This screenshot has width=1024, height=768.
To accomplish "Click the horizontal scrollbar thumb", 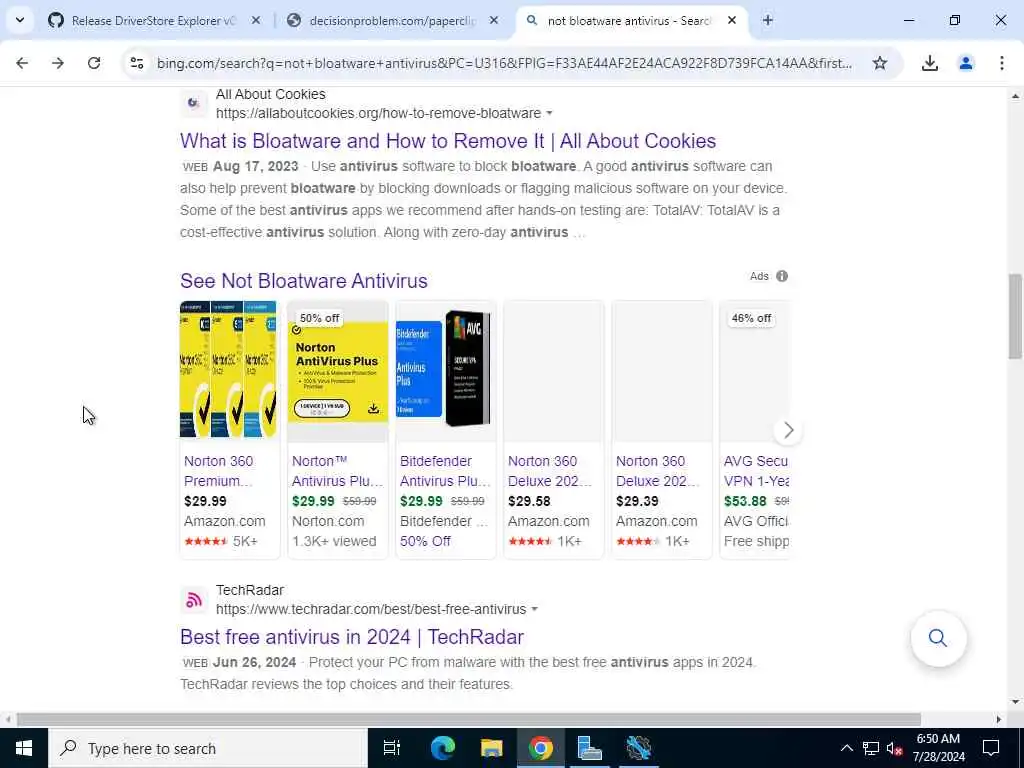I will tap(468, 719).
